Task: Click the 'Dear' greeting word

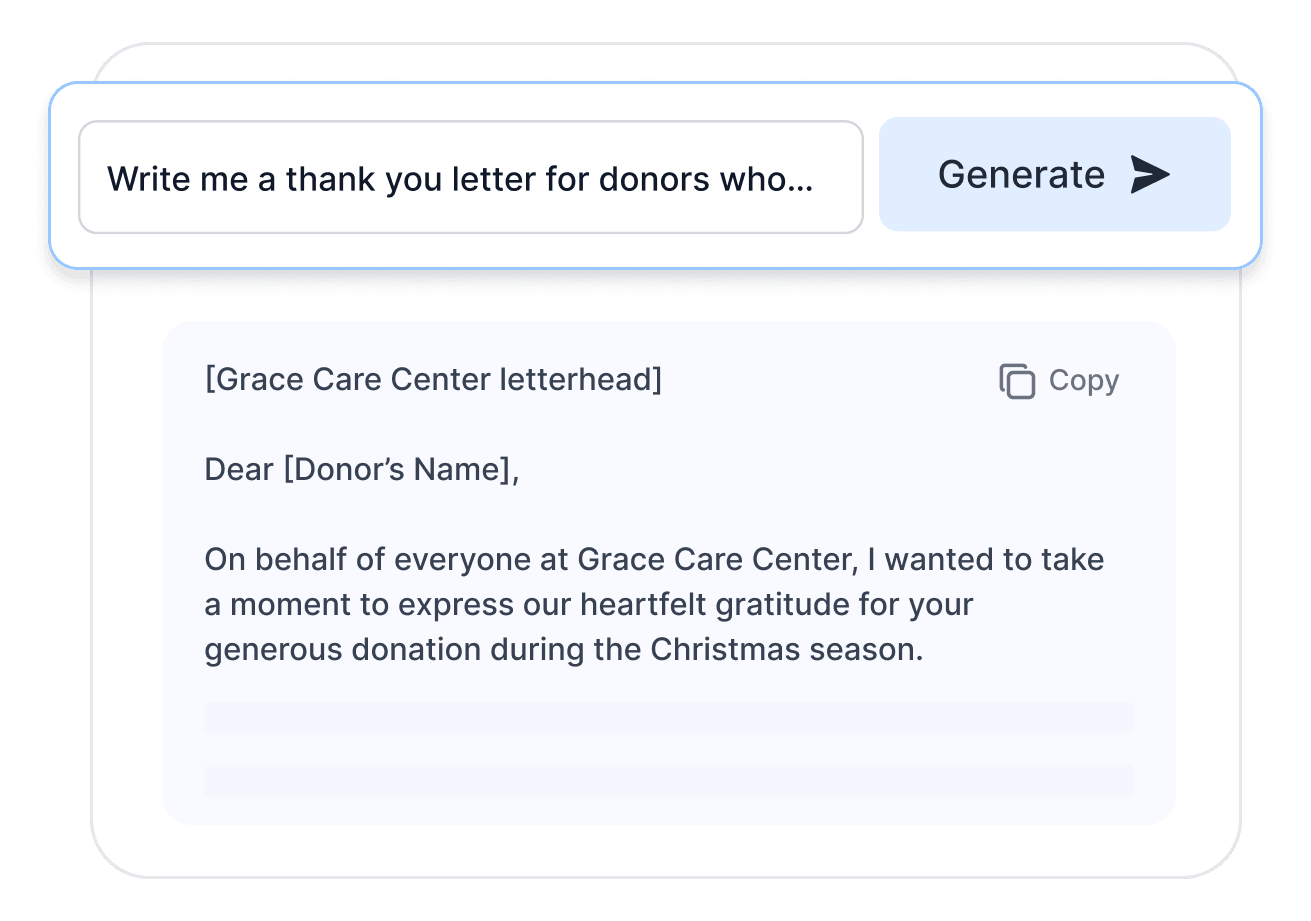Action: (x=239, y=469)
